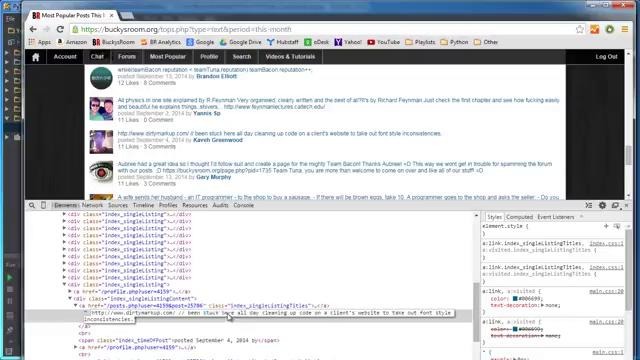Open Yannis Sp's profile link
640x360 pixels.
point(207,113)
